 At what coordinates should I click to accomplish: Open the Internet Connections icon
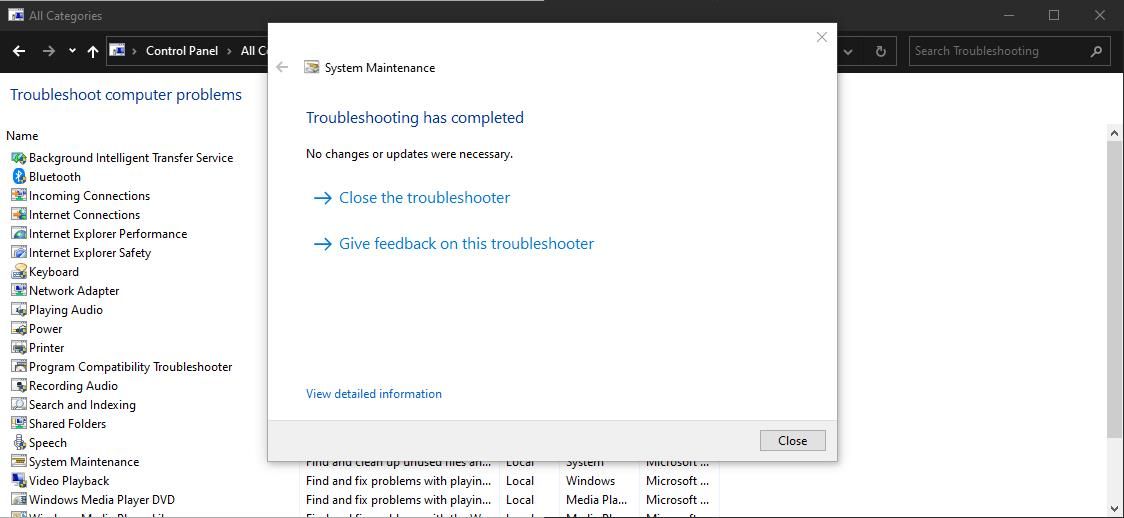click(19, 215)
